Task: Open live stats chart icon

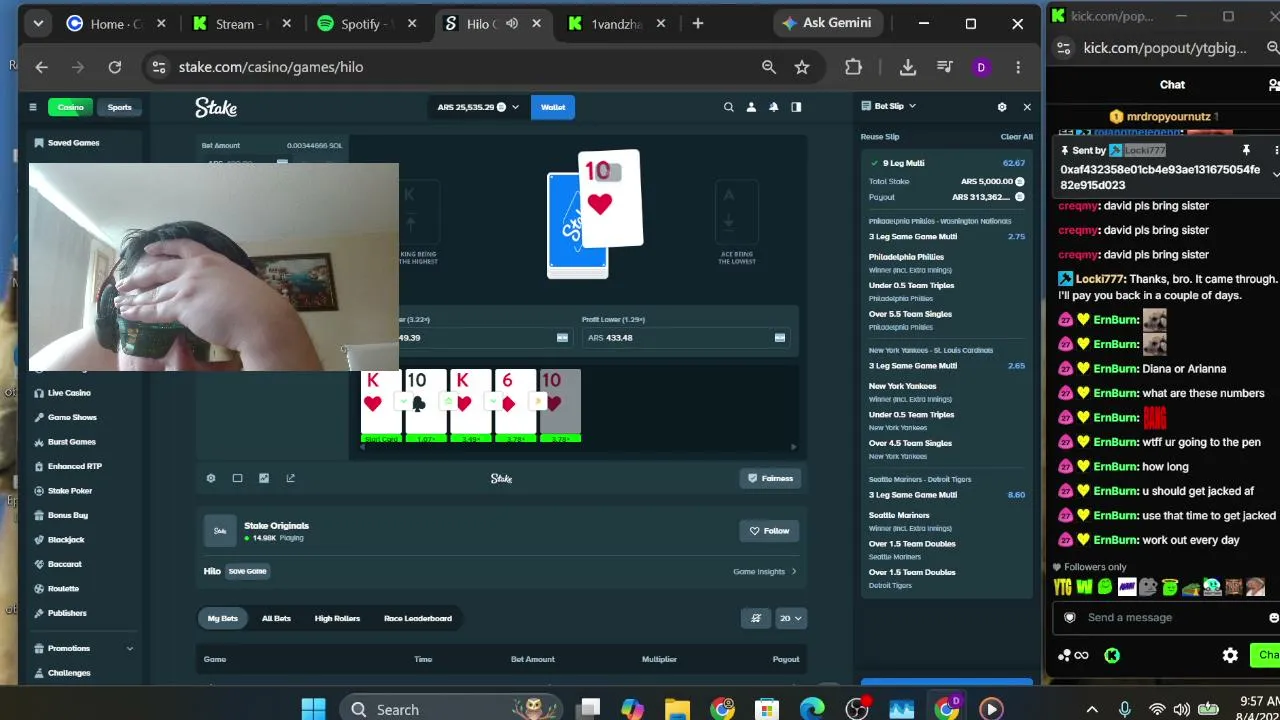Action: point(264,478)
